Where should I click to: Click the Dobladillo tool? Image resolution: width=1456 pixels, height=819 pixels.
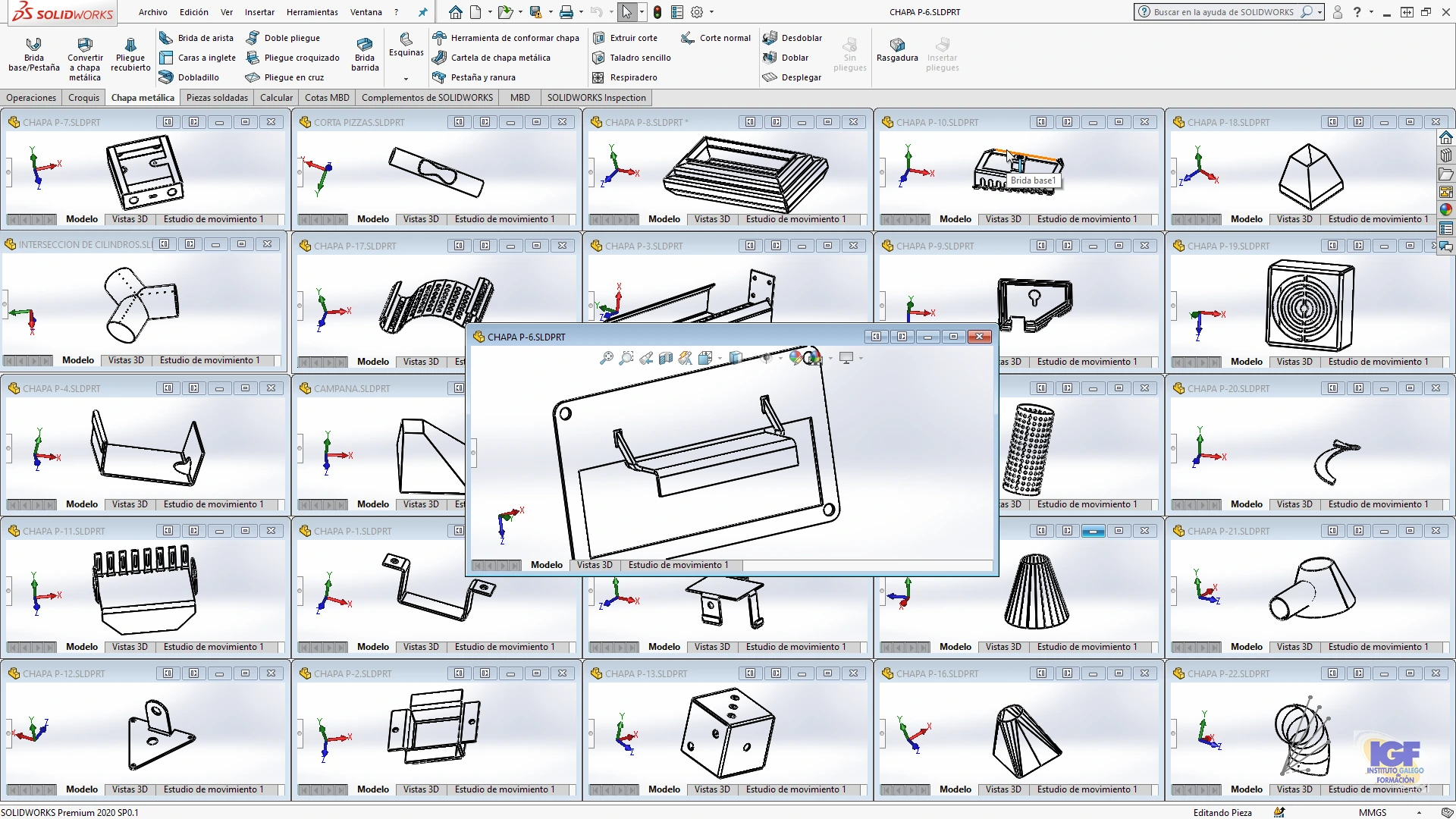click(x=190, y=77)
